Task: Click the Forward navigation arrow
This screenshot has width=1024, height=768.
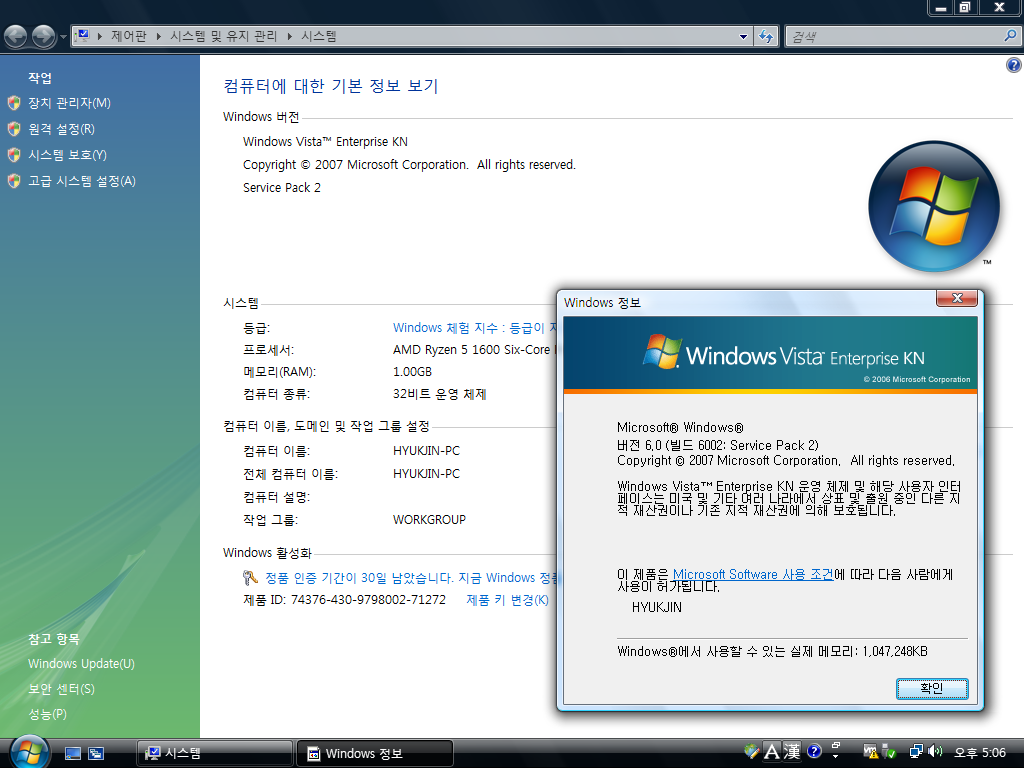Action: click(x=44, y=37)
